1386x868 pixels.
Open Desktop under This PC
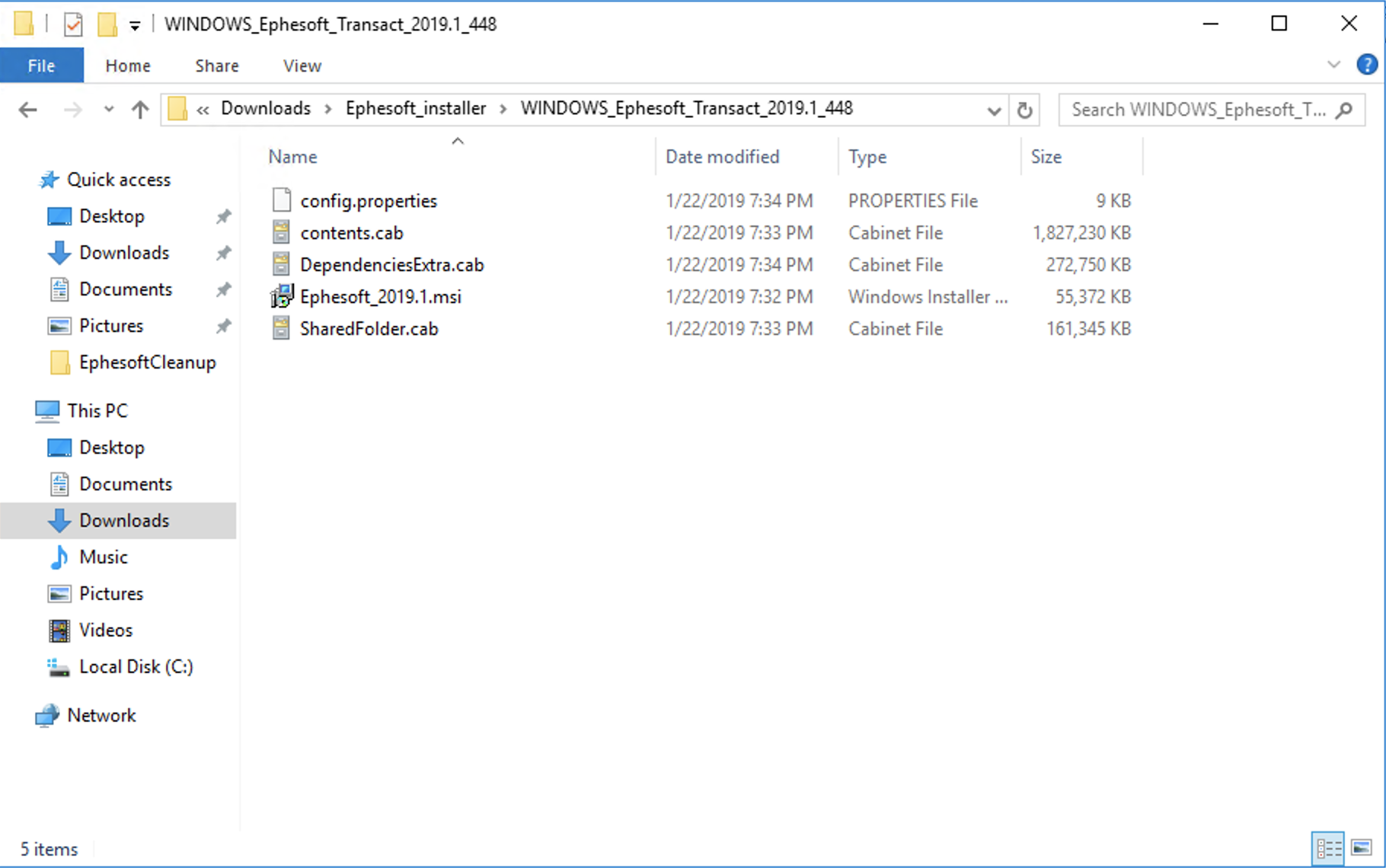pyautogui.click(x=112, y=448)
